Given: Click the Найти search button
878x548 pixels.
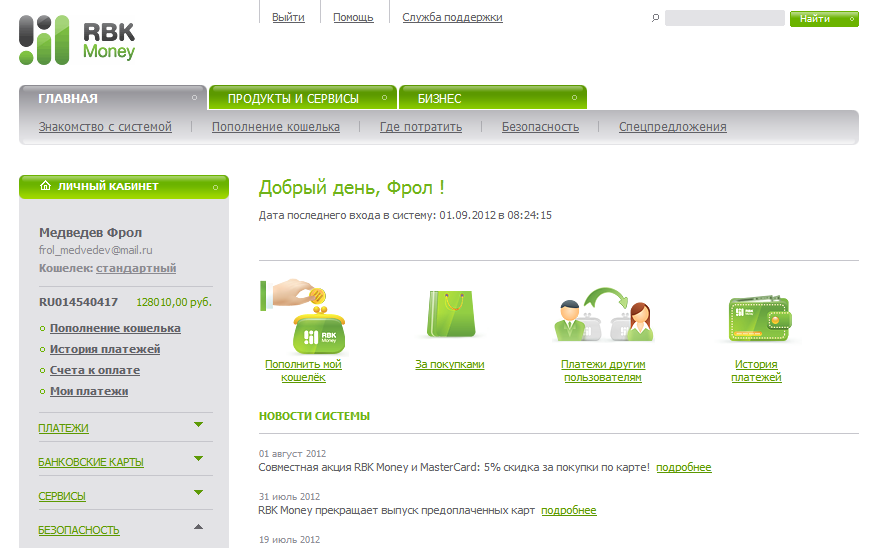Looking at the screenshot, I should (x=824, y=18).
